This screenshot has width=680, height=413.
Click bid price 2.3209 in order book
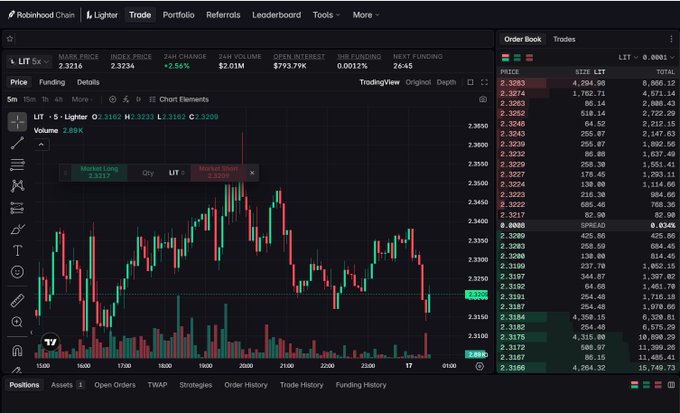tap(513, 236)
